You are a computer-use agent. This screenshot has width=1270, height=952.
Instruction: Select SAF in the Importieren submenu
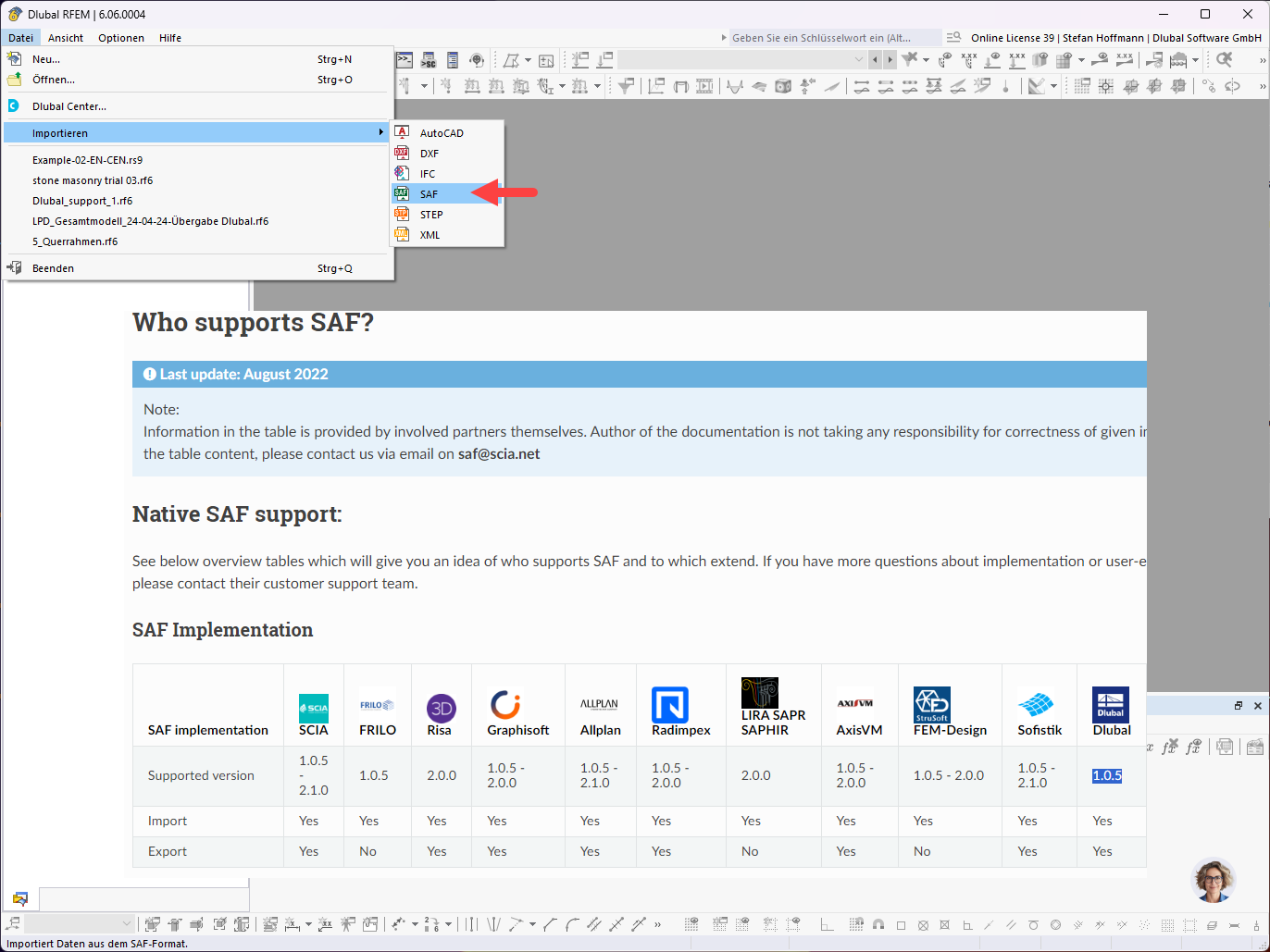click(430, 193)
